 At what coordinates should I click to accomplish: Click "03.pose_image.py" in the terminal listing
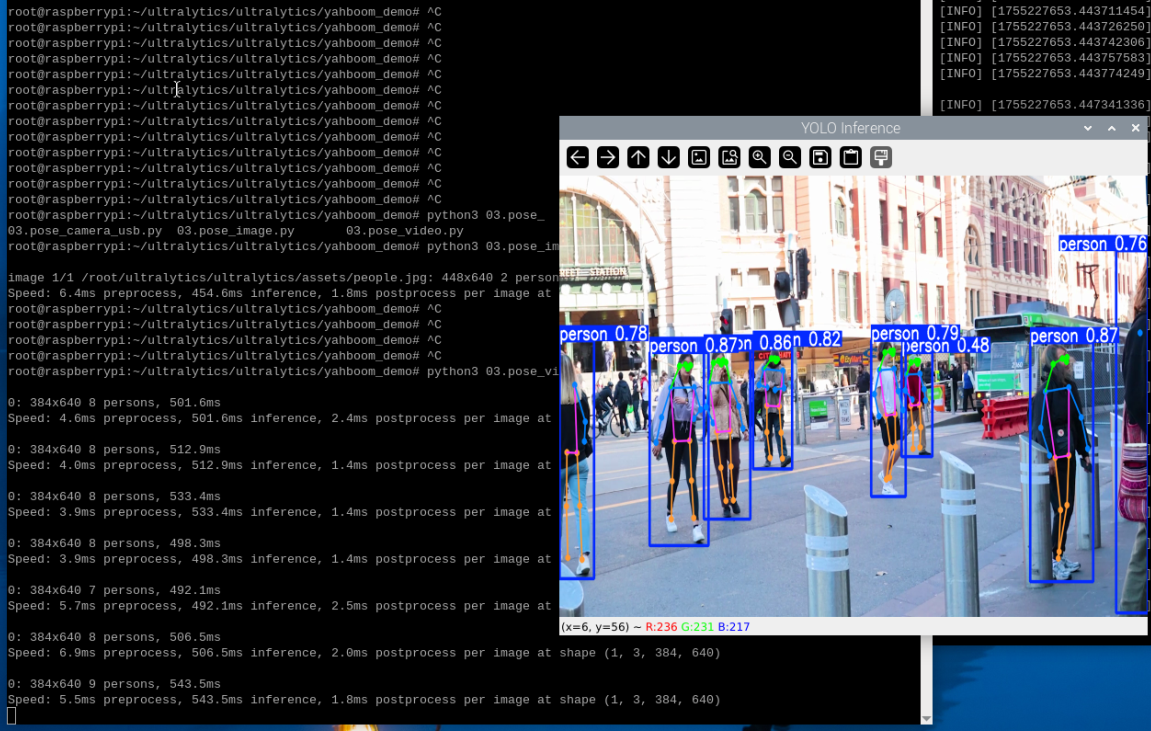[236, 231]
